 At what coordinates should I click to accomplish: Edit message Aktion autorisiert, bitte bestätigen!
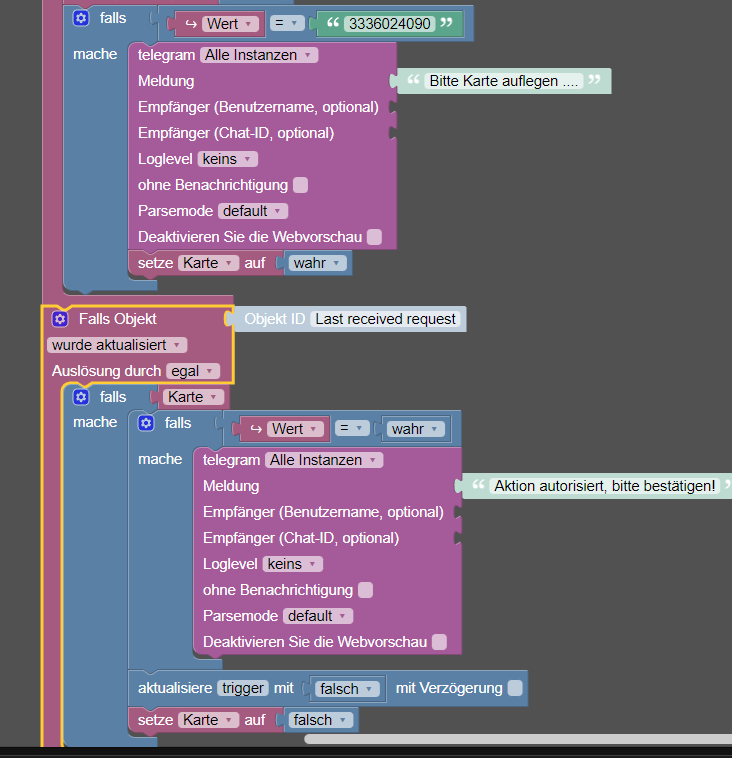click(604, 486)
